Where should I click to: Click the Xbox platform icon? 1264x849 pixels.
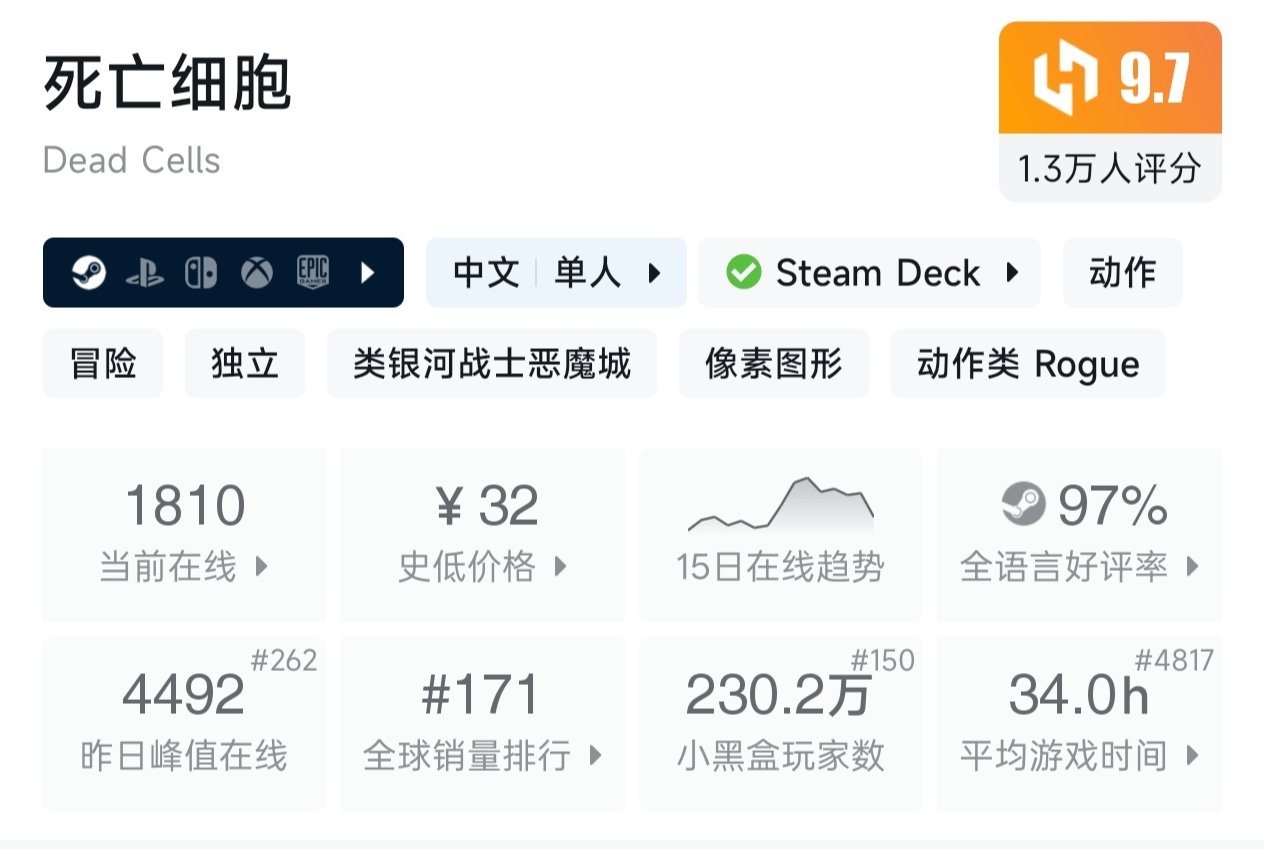click(258, 273)
